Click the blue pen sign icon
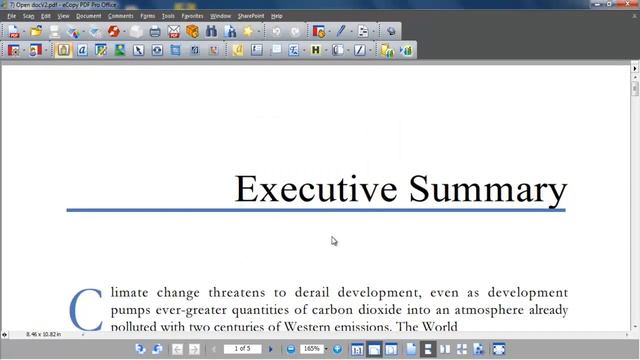 click(x=340, y=31)
